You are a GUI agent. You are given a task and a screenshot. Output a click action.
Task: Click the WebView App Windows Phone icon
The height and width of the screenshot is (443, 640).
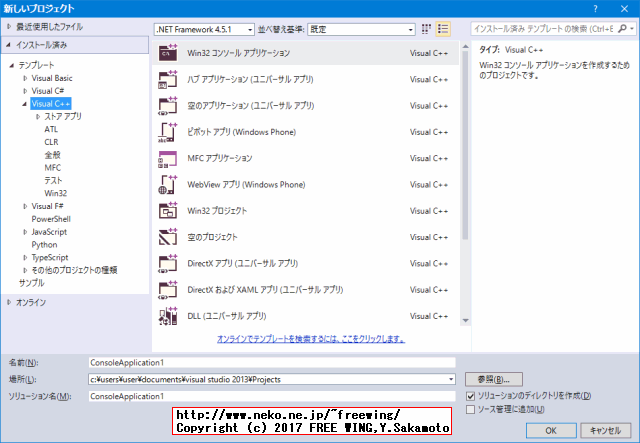168,185
